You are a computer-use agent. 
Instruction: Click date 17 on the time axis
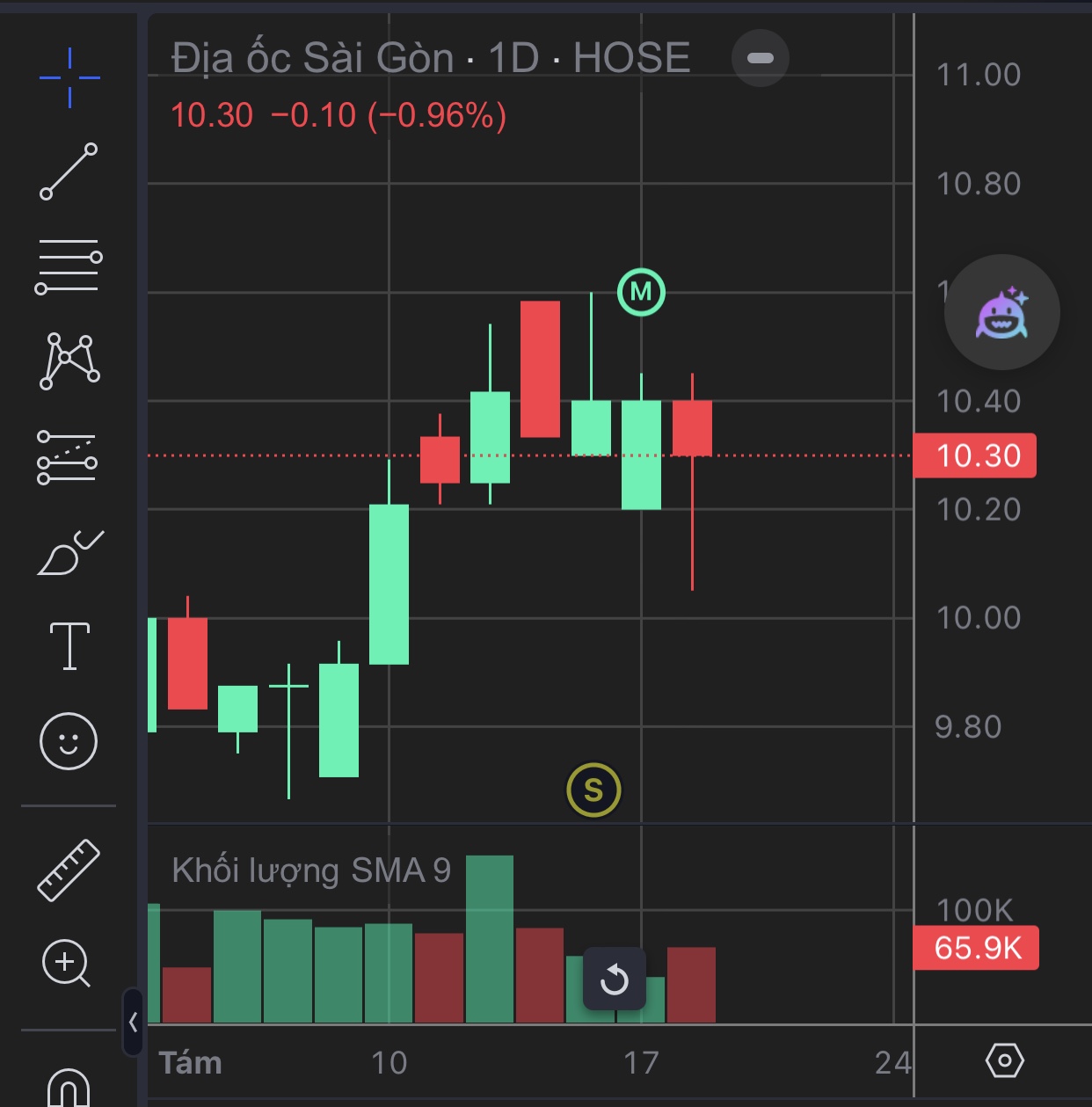[x=641, y=1063]
